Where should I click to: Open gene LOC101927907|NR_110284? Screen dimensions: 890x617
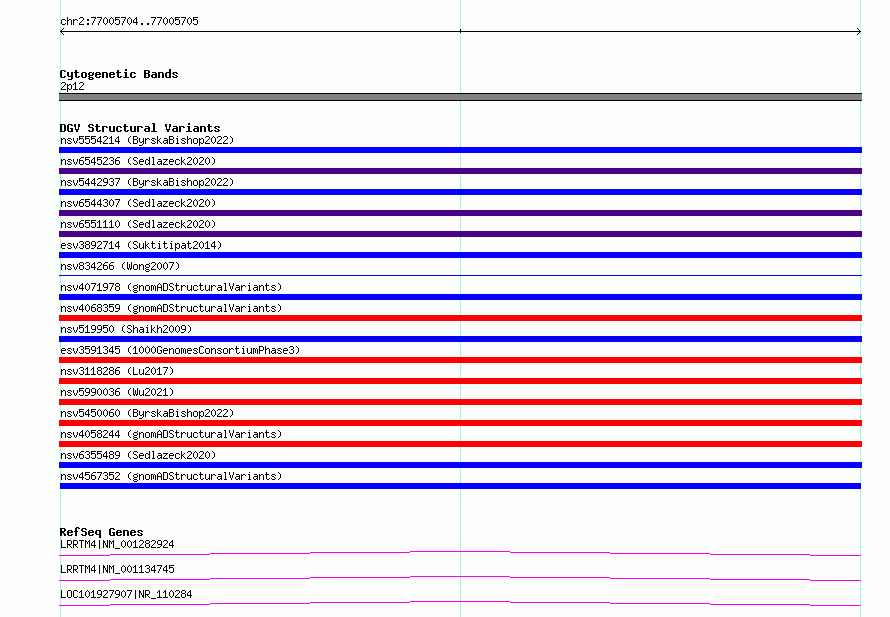pos(126,594)
